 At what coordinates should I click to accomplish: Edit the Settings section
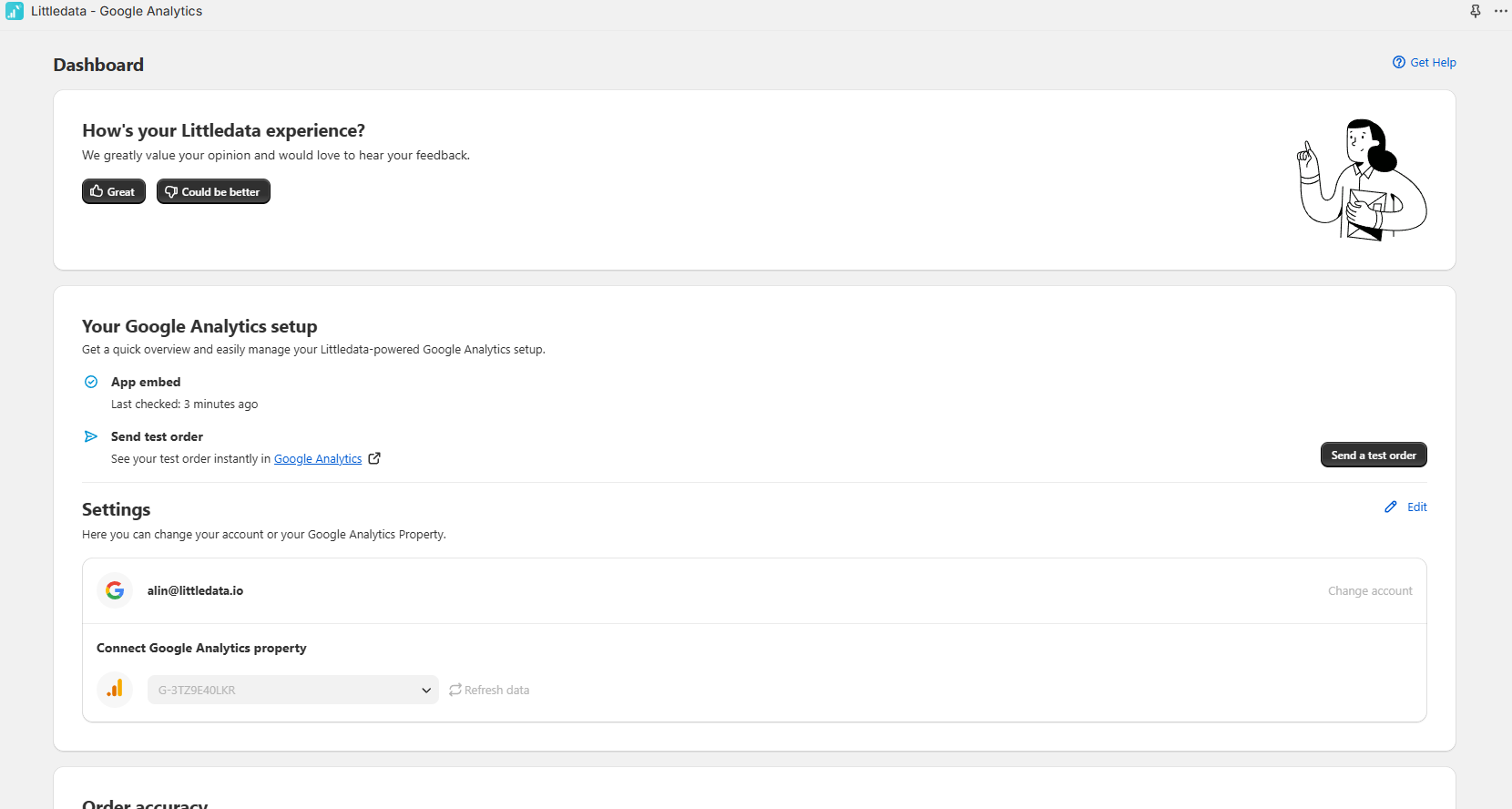pyautogui.click(x=1416, y=507)
